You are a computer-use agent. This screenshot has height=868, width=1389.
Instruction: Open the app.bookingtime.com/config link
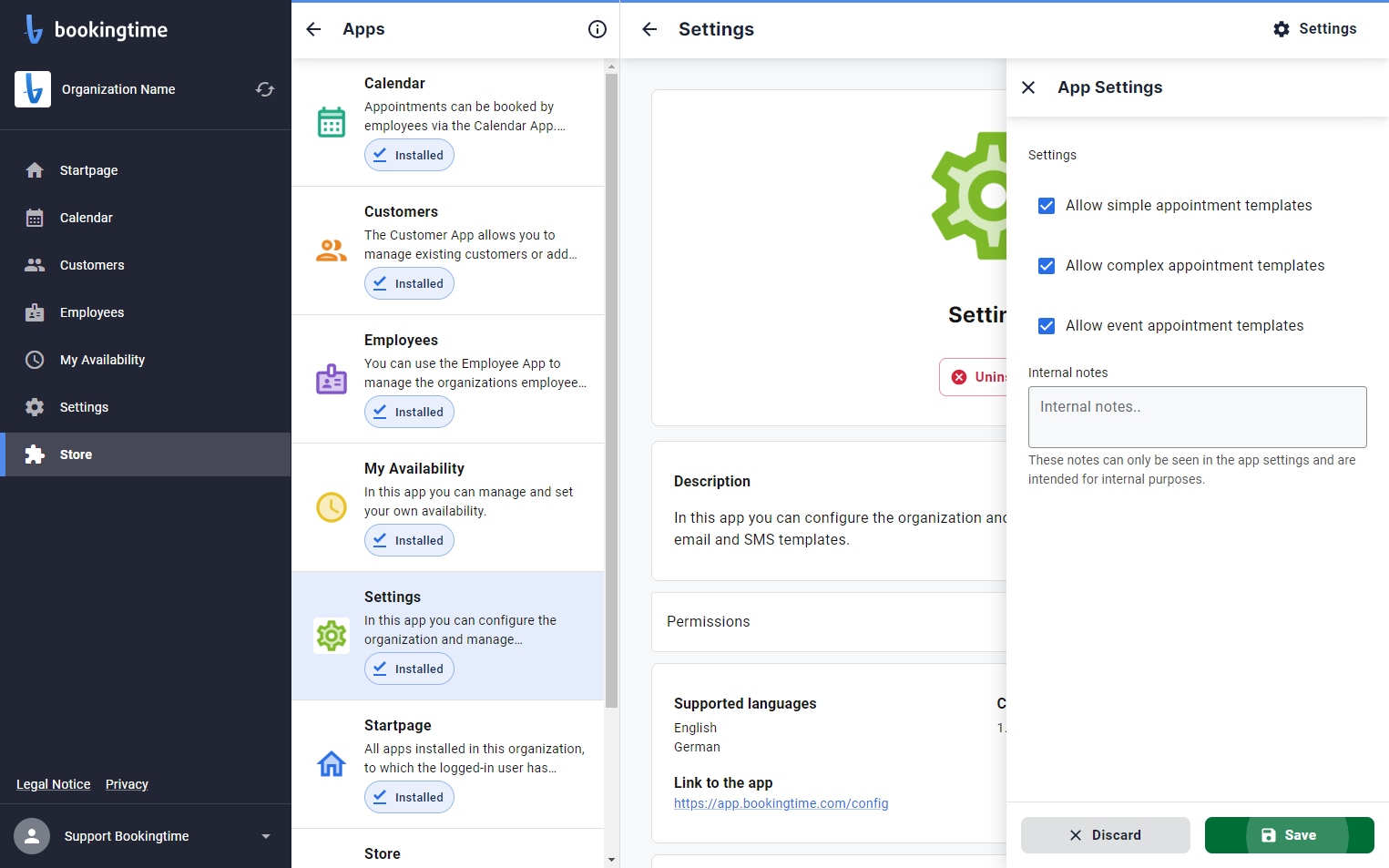[781, 803]
